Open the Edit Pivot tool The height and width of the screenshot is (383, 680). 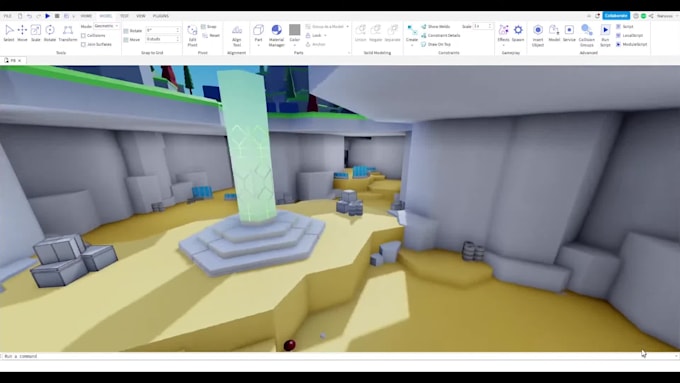coord(192,35)
